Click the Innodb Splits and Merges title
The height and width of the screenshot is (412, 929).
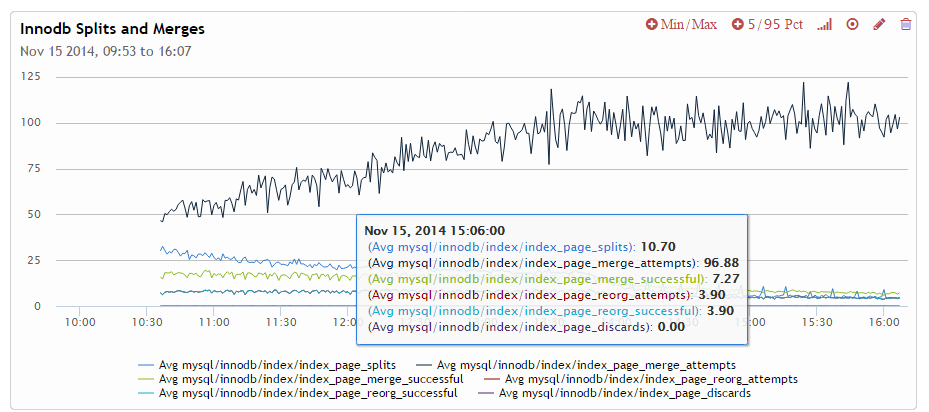pos(113,29)
